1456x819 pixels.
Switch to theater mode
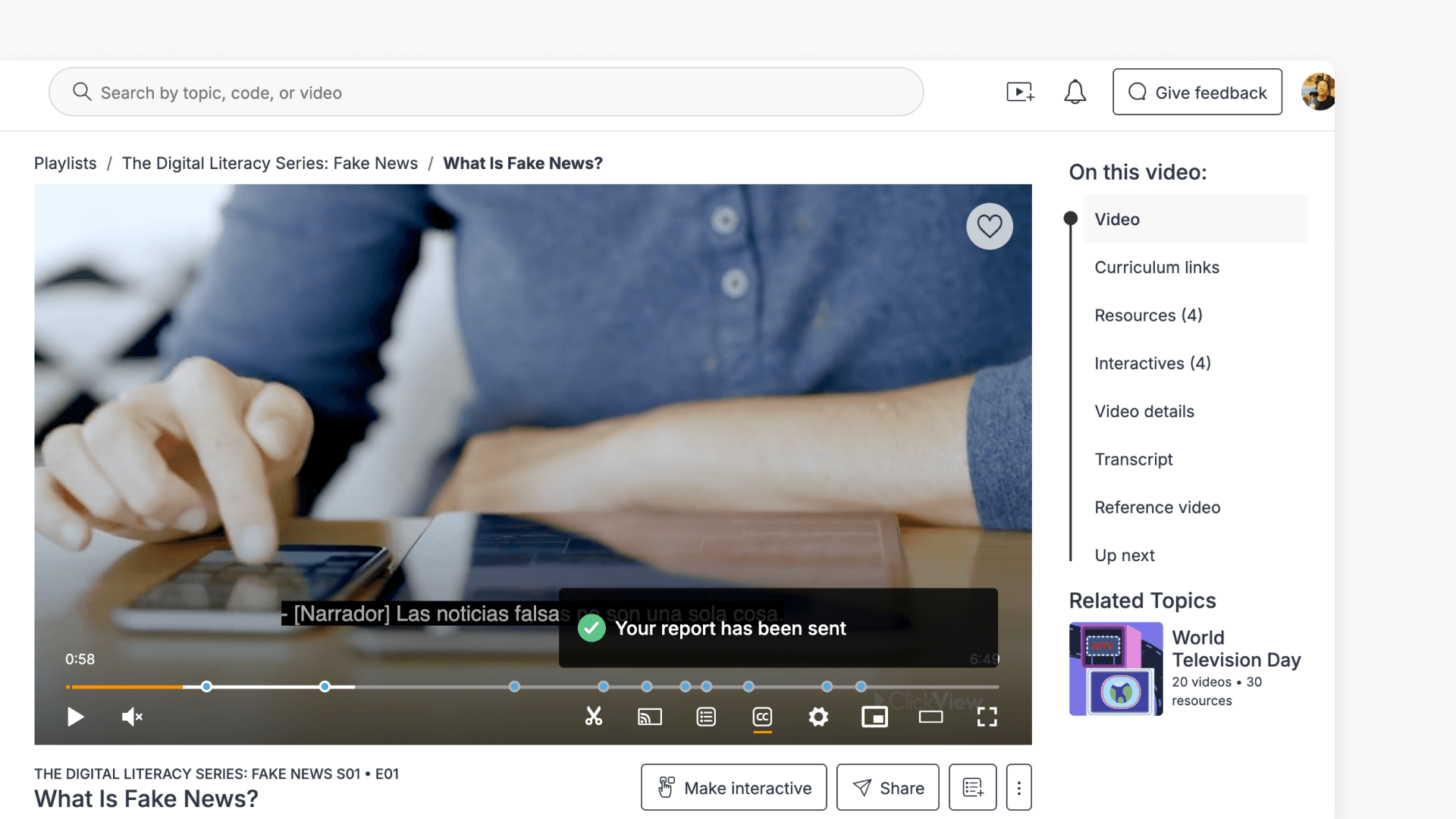coord(930,717)
